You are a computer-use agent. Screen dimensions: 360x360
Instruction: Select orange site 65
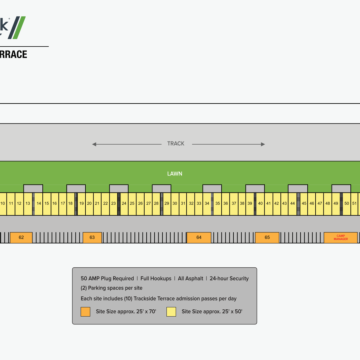tap(267, 238)
